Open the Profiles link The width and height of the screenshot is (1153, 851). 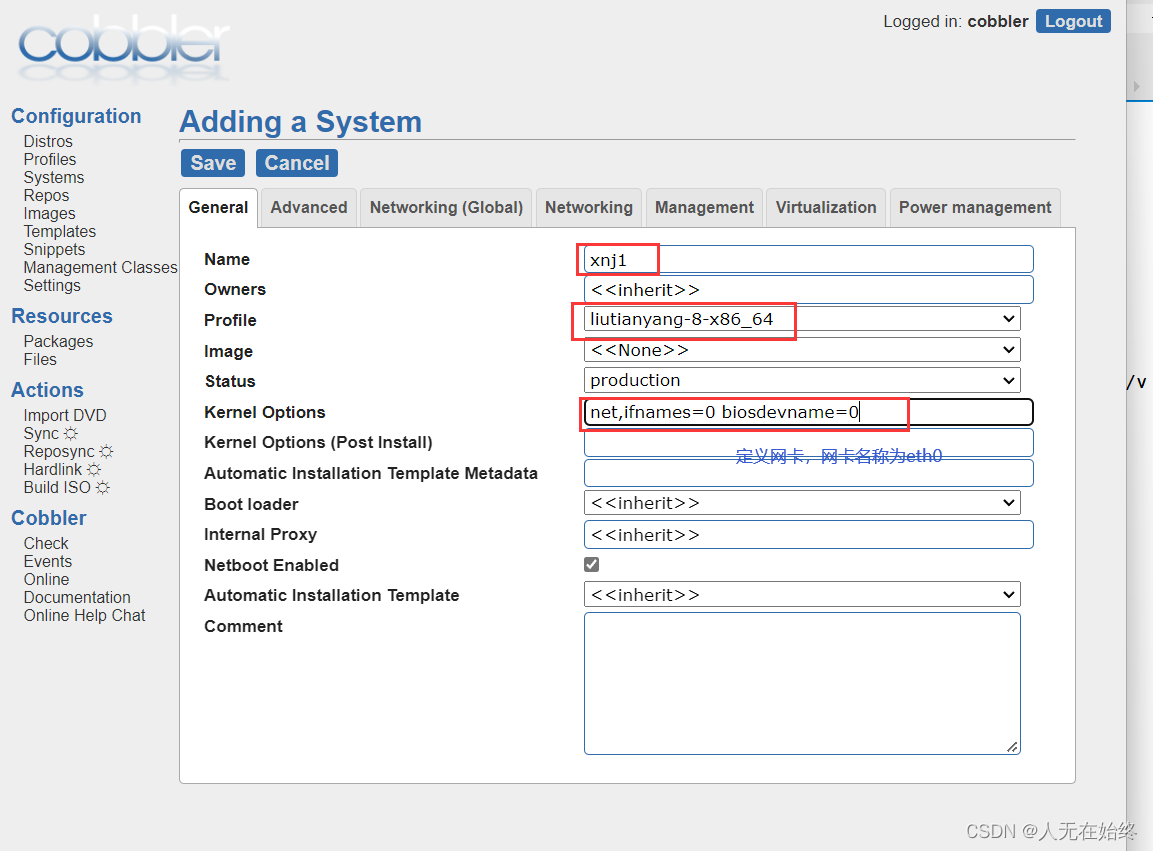[50, 159]
